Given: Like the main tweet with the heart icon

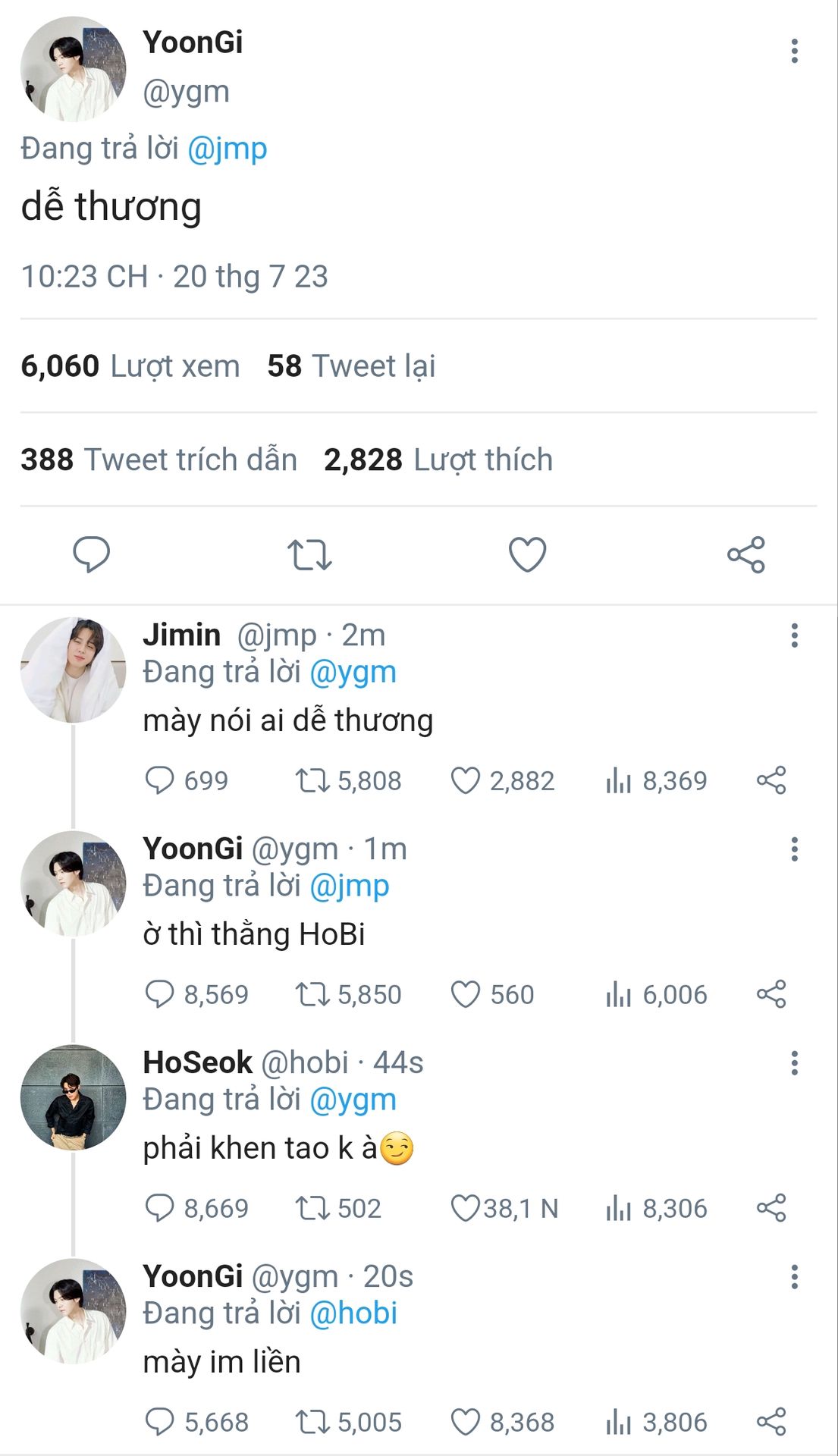Looking at the screenshot, I should coord(527,554).
